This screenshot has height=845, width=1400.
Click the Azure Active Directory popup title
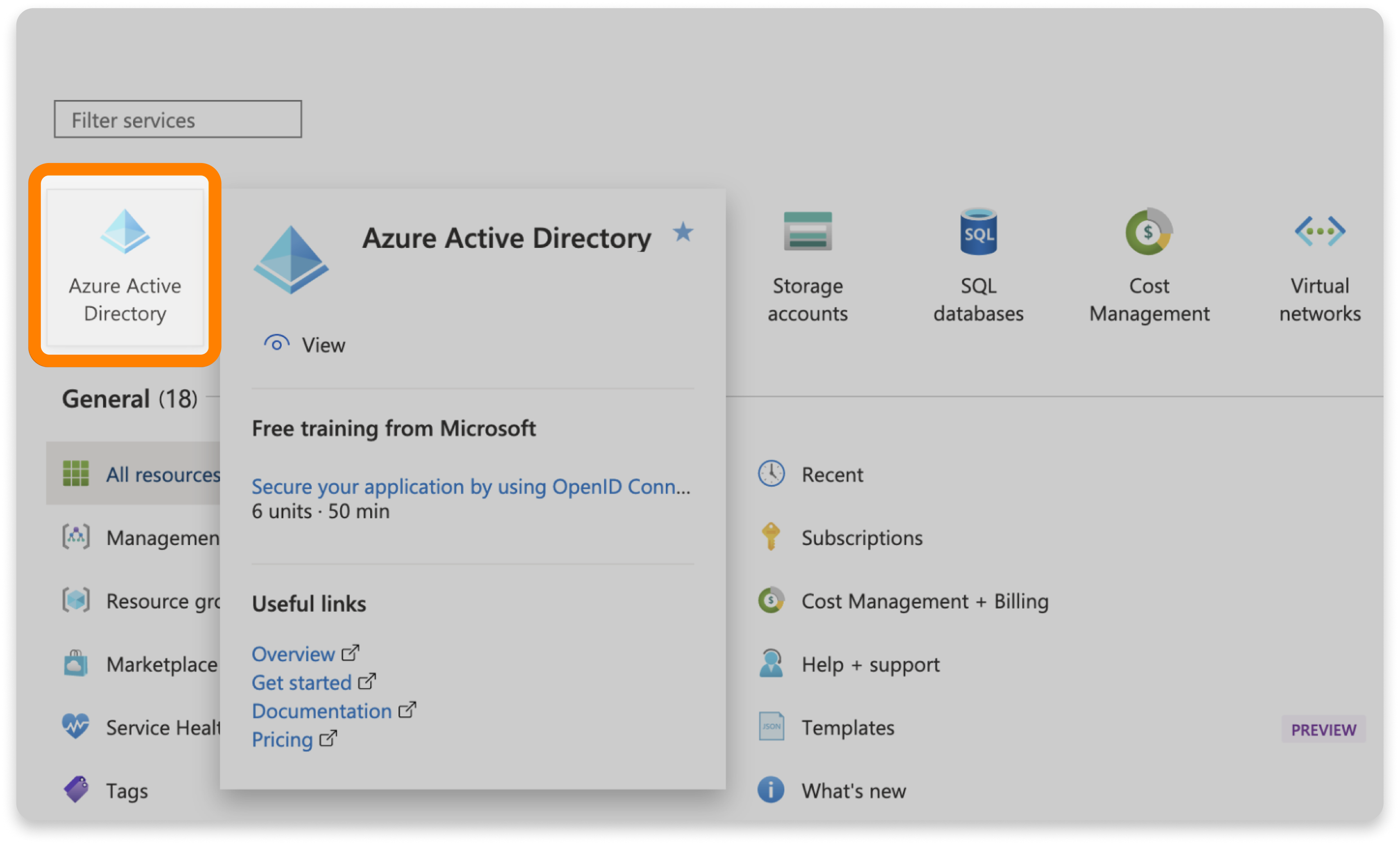coord(507,238)
